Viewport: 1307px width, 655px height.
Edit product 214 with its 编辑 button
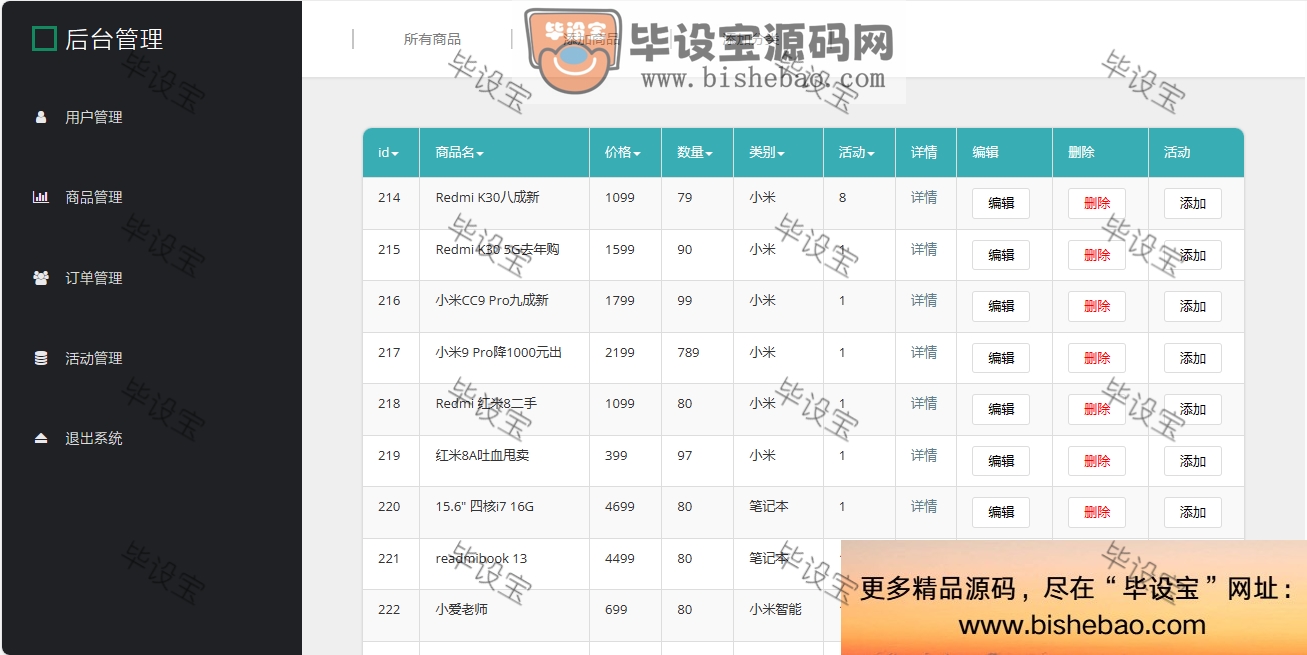[x=1001, y=203]
